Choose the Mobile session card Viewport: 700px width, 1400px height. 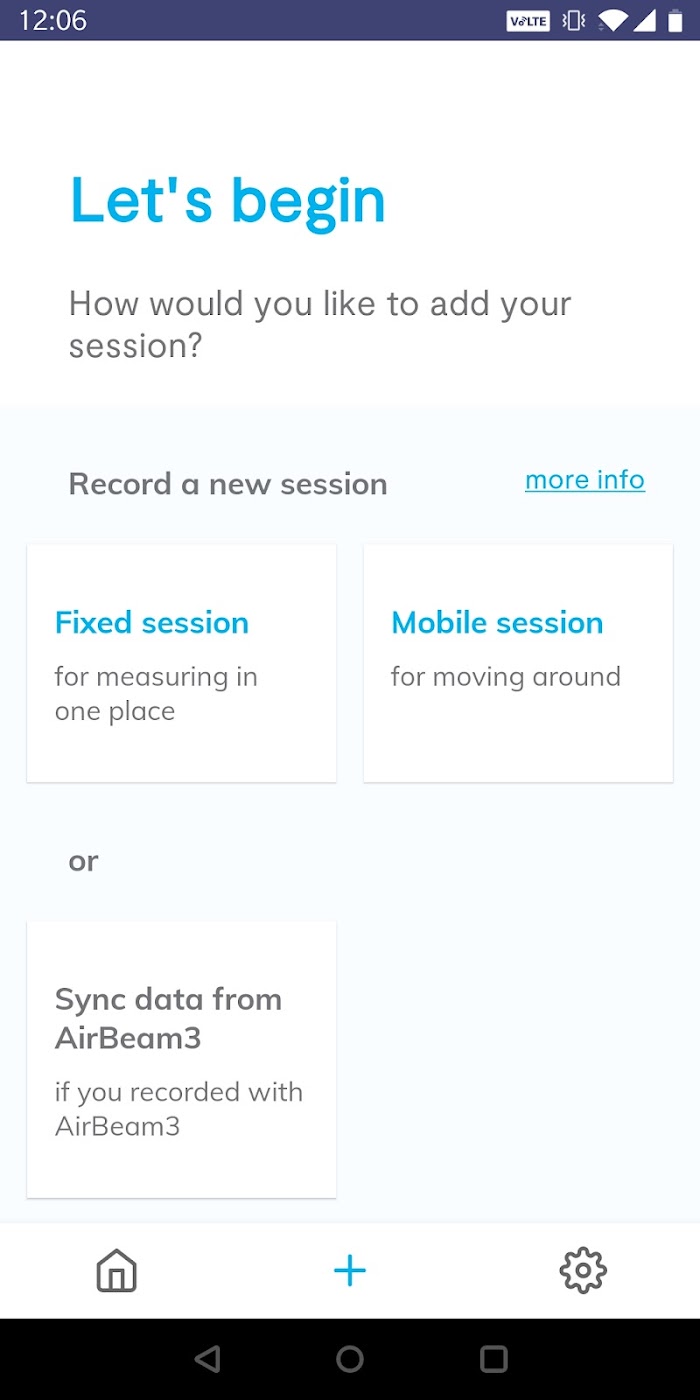point(518,664)
